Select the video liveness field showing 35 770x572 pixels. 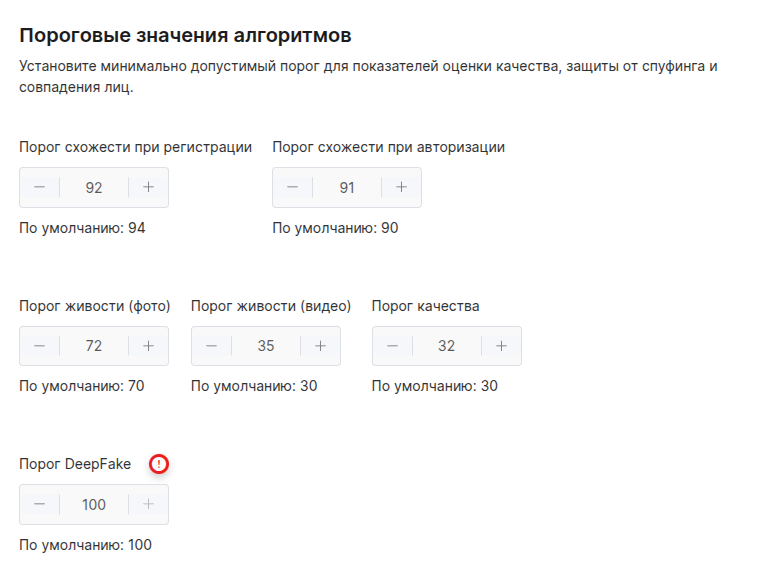coord(266,346)
